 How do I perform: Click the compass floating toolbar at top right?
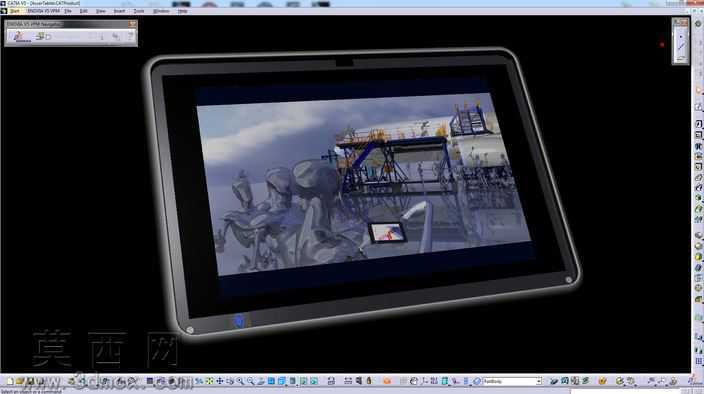[x=680, y=41]
